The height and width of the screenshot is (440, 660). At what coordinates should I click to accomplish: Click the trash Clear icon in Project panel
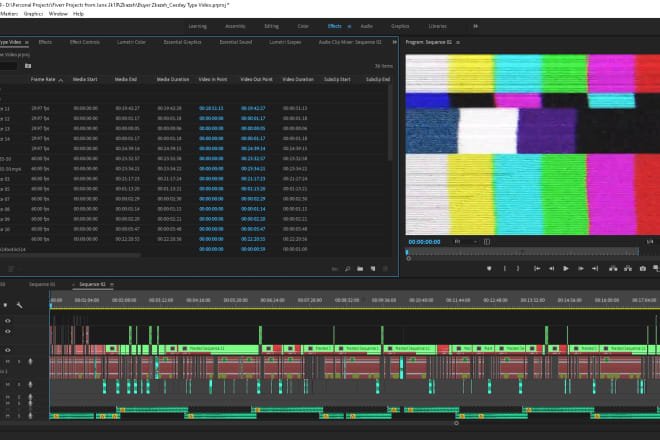coord(385,269)
